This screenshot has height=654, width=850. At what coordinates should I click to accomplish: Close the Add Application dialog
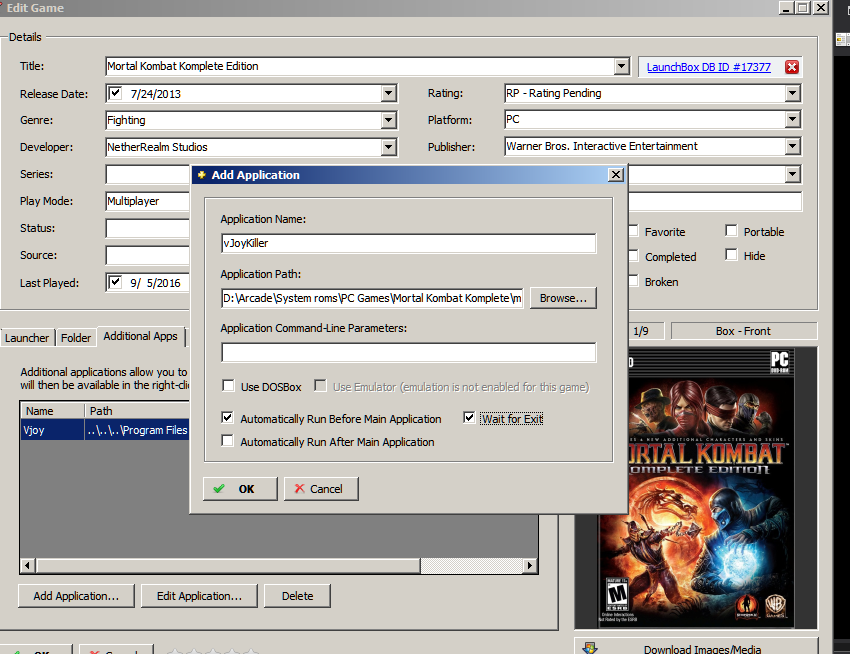(x=616, y=175)
